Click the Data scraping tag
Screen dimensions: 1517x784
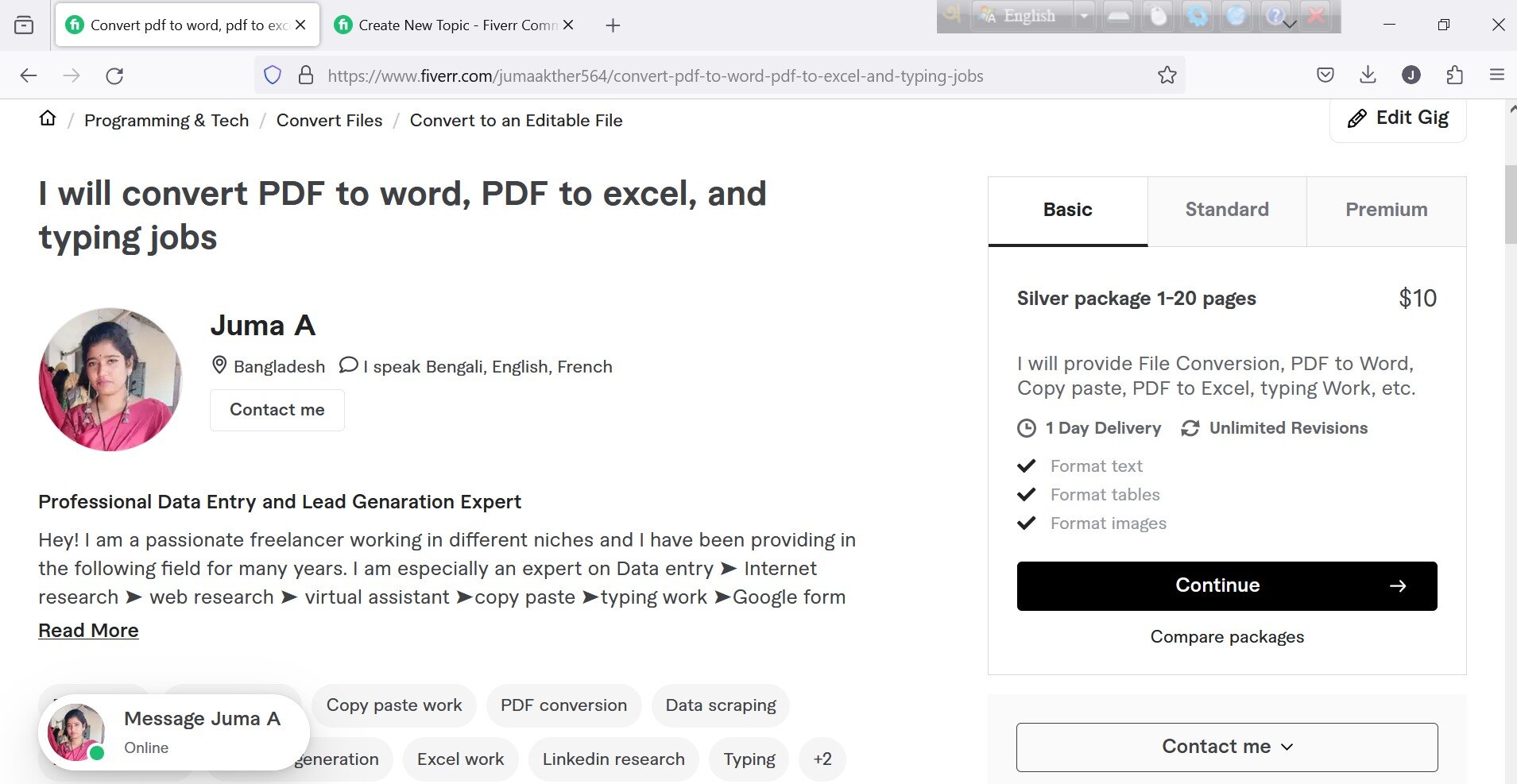pos(721,705)
